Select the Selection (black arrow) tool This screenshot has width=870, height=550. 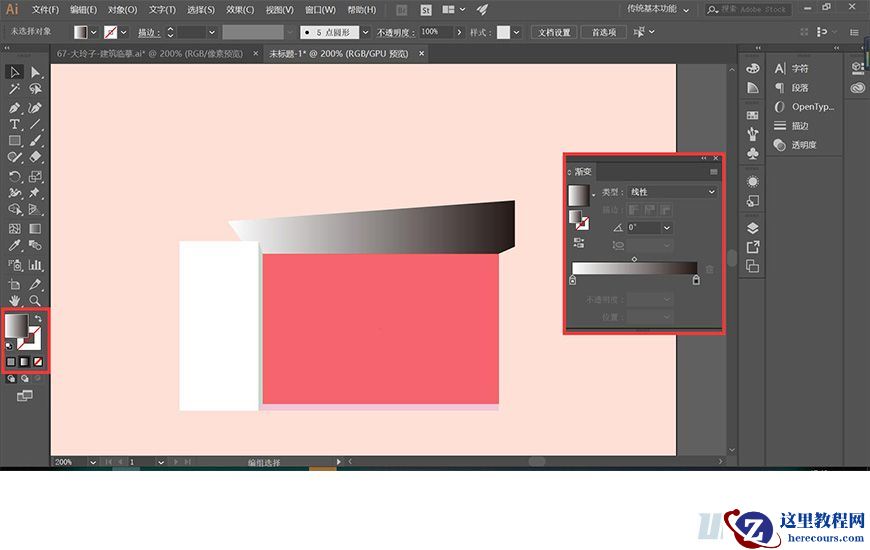[15, 72]
